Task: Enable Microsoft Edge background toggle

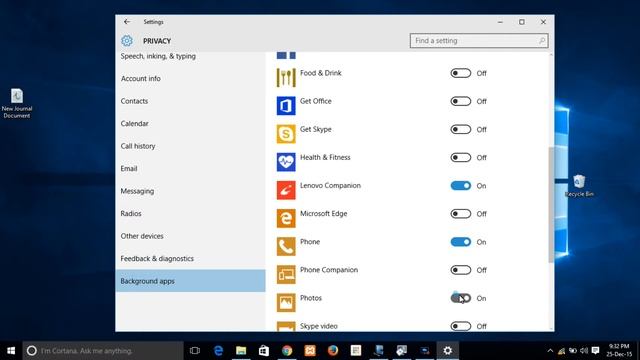Action: click(x=460, y=214)
